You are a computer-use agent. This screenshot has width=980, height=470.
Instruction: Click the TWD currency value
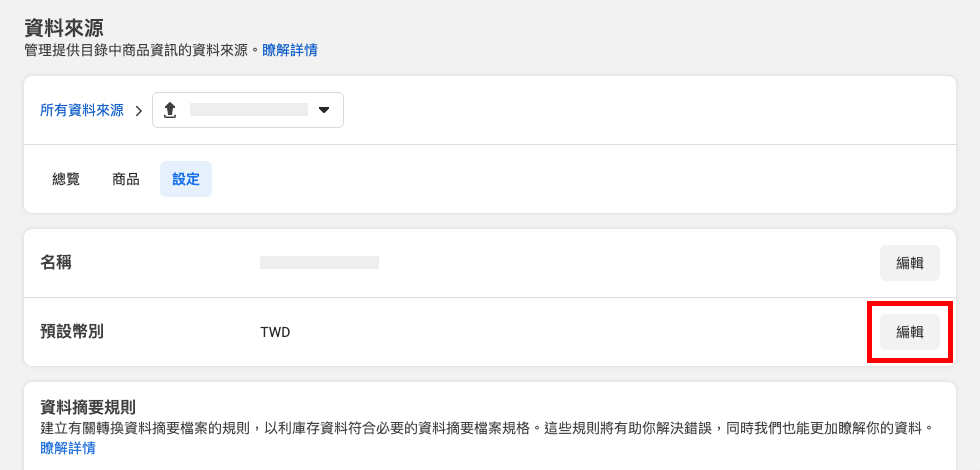click(275, 332)
